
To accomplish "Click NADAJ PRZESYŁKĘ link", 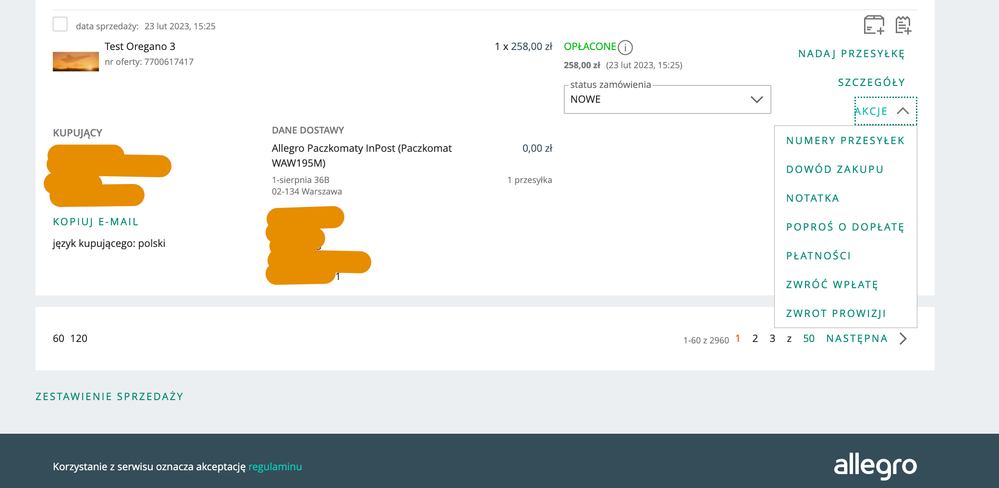I will (x=851, y=53).
